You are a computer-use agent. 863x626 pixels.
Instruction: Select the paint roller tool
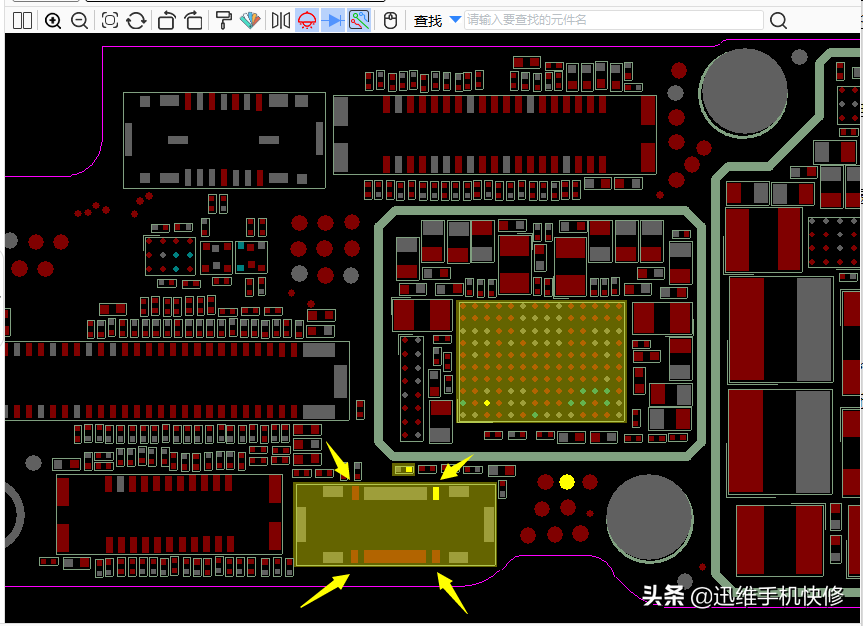tap(223, 21)
